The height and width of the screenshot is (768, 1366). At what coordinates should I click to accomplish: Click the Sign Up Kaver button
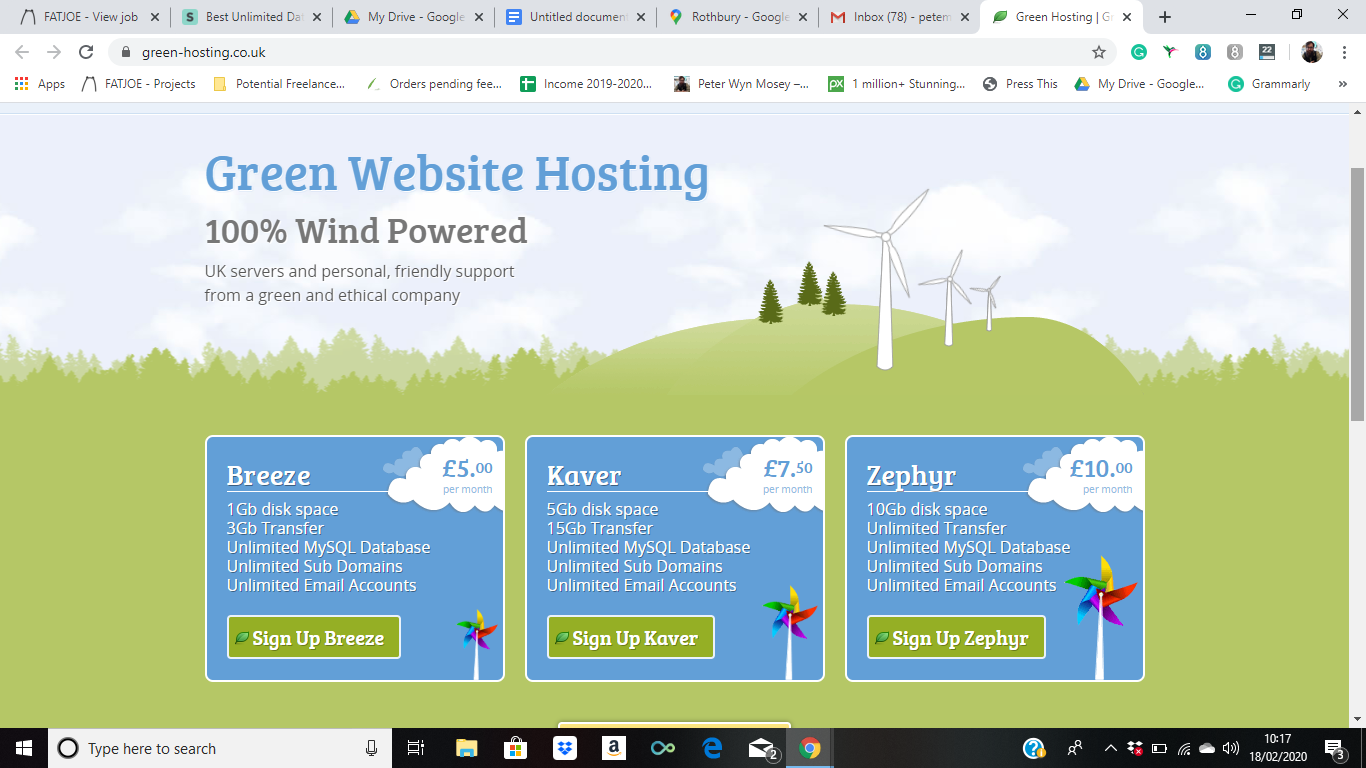point(631,638)
